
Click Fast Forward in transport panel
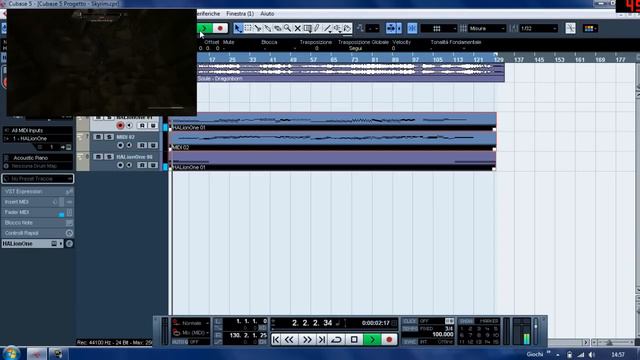(307, 340)
